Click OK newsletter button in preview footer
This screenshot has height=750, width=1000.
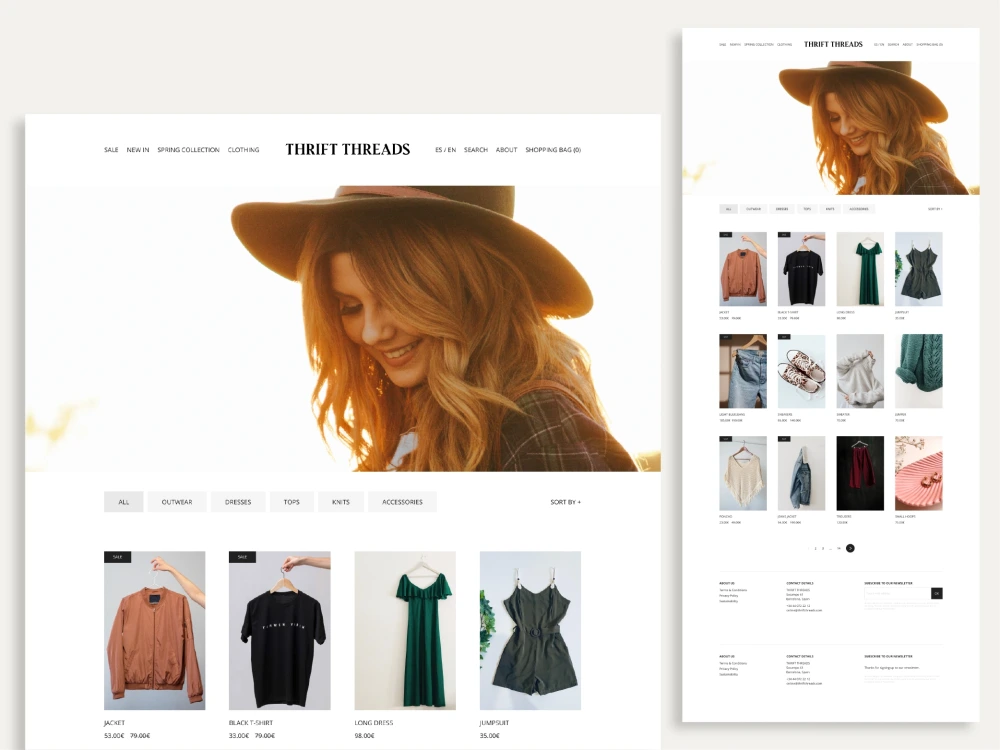[x=937, y=594]
